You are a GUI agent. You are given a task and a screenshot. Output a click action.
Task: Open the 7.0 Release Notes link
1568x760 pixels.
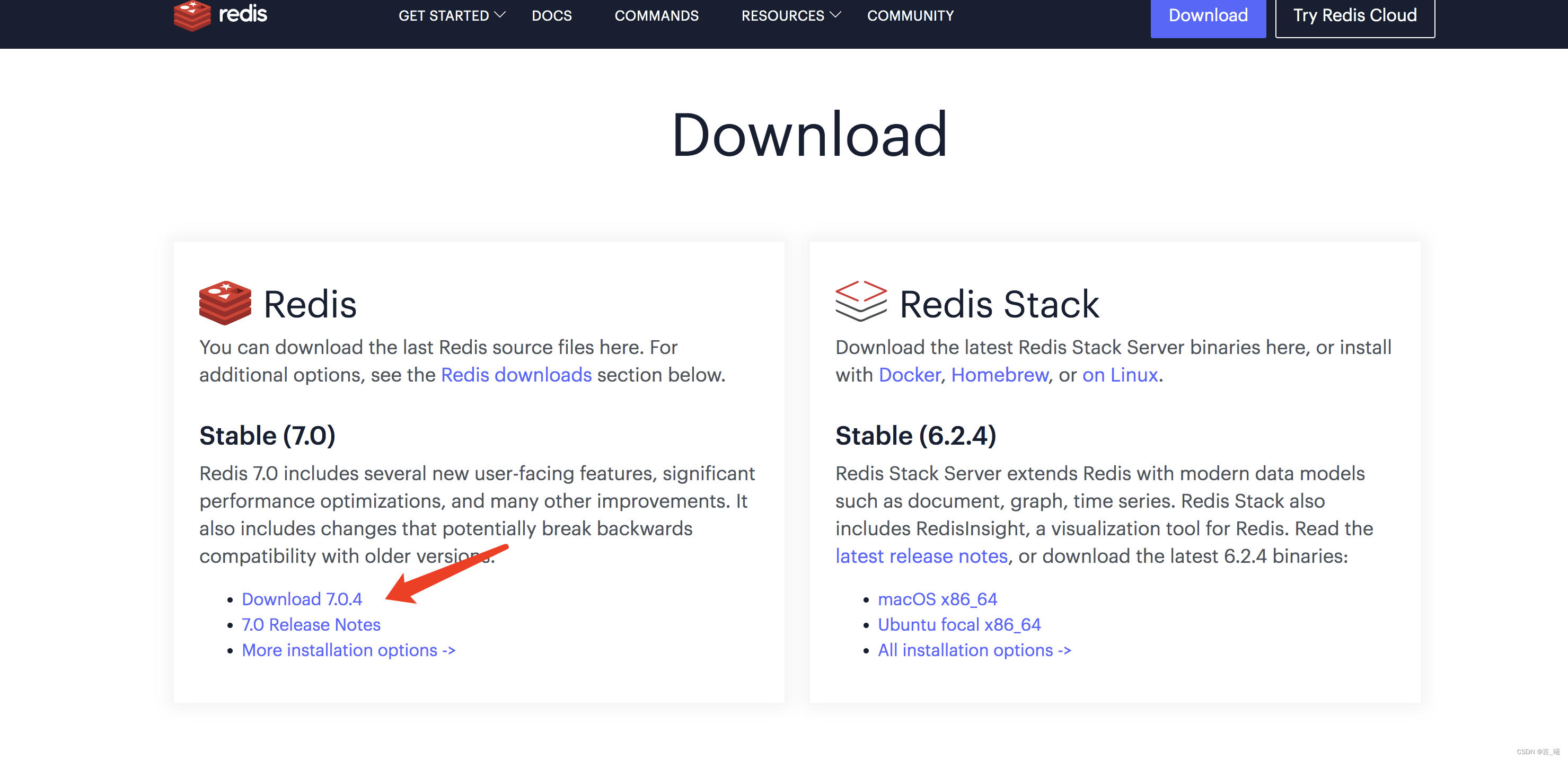pos(311,624)
